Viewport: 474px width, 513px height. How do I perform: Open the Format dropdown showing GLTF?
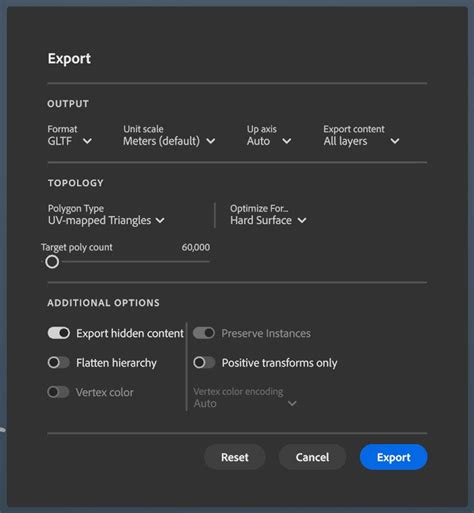click(69, 141)
